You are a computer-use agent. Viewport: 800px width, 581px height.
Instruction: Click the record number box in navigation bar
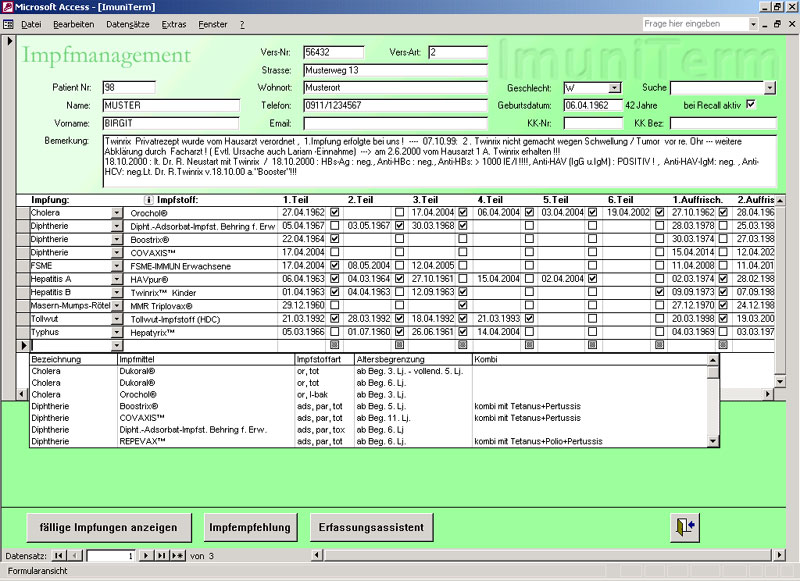(x=111, y=555)
